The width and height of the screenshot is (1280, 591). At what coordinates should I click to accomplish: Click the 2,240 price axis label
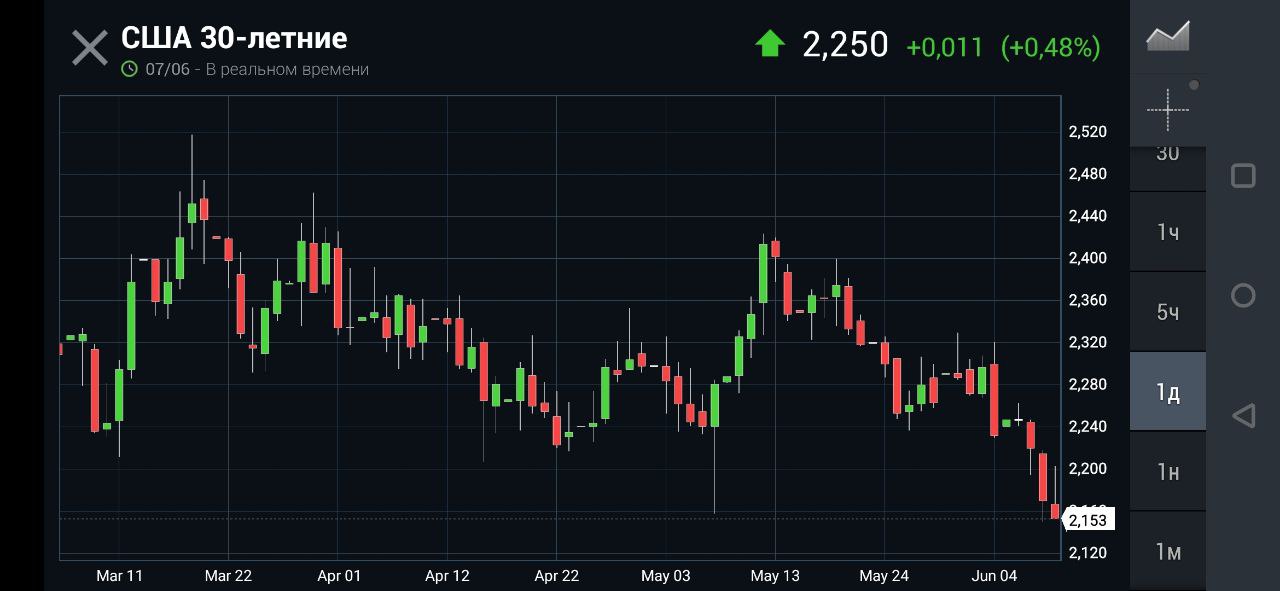1088,426
